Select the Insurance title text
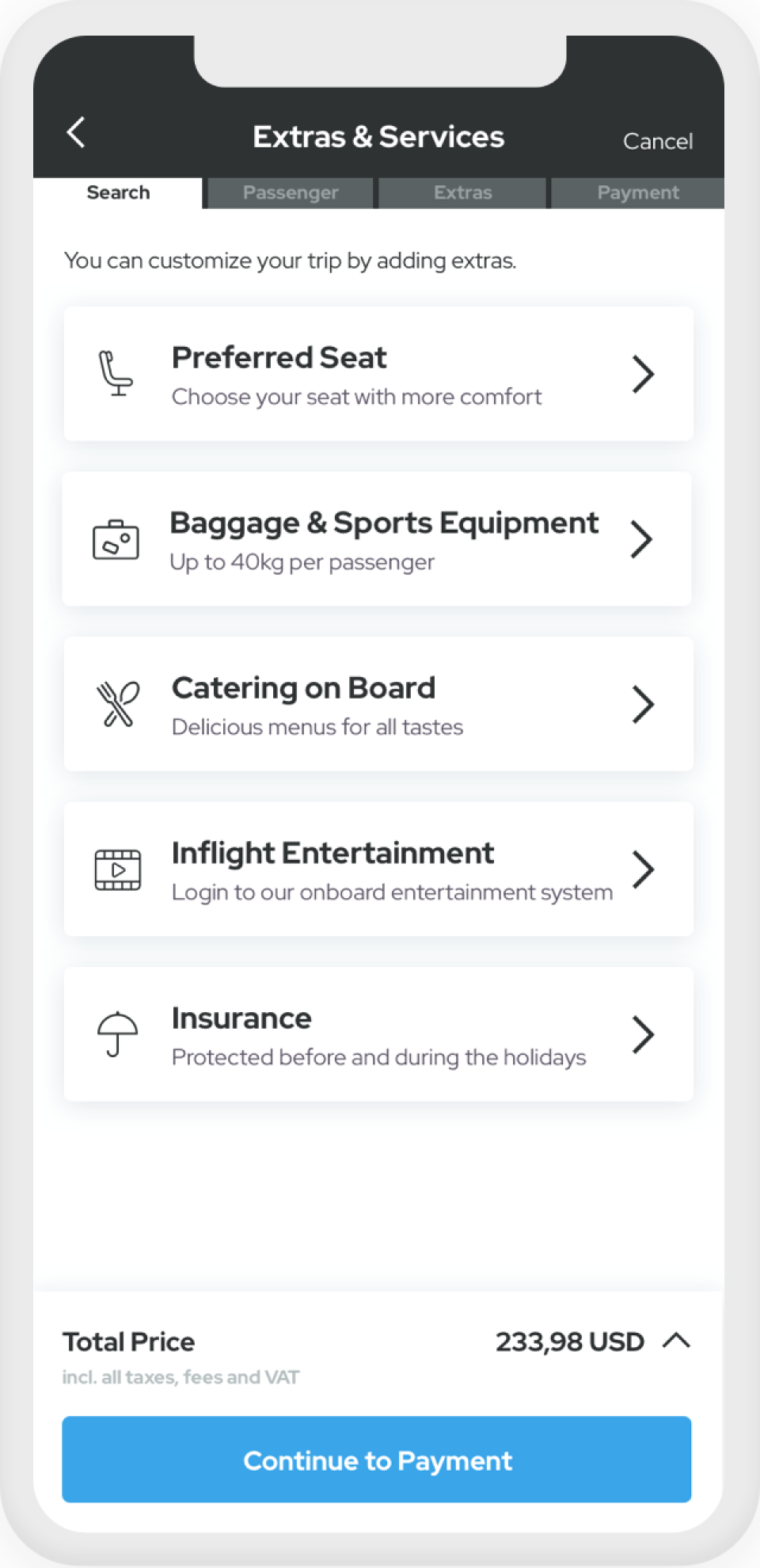Screen dimensions: 760x1568 point(241,1018)
